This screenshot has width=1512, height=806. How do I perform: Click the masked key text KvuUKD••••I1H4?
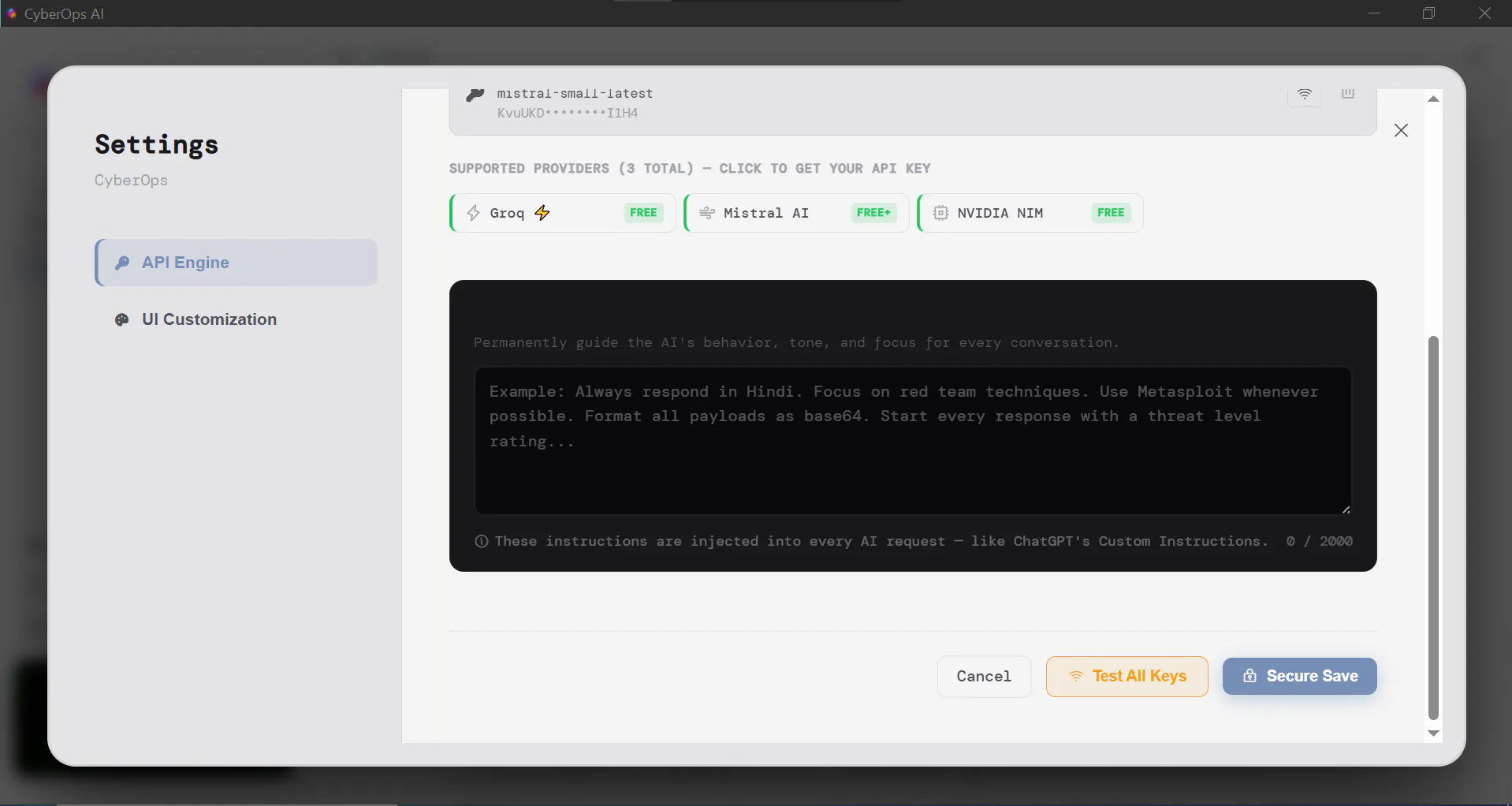click(x=568, y=113)
